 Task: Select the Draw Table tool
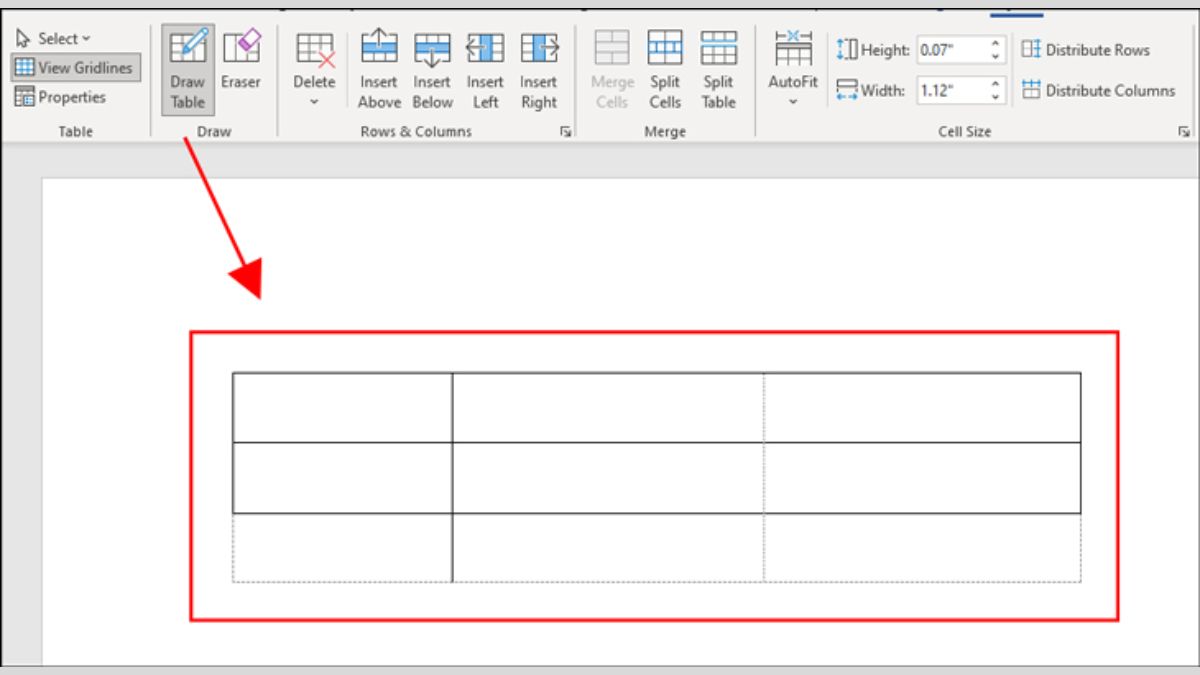point(187,69)
